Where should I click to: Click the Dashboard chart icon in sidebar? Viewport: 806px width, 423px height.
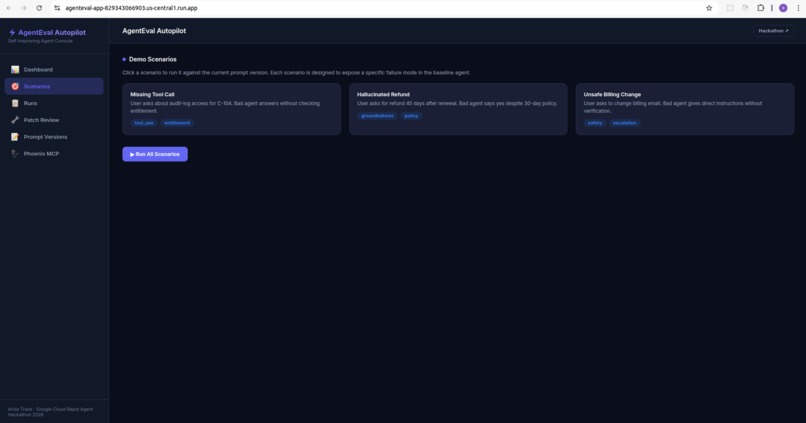(15, 69)
